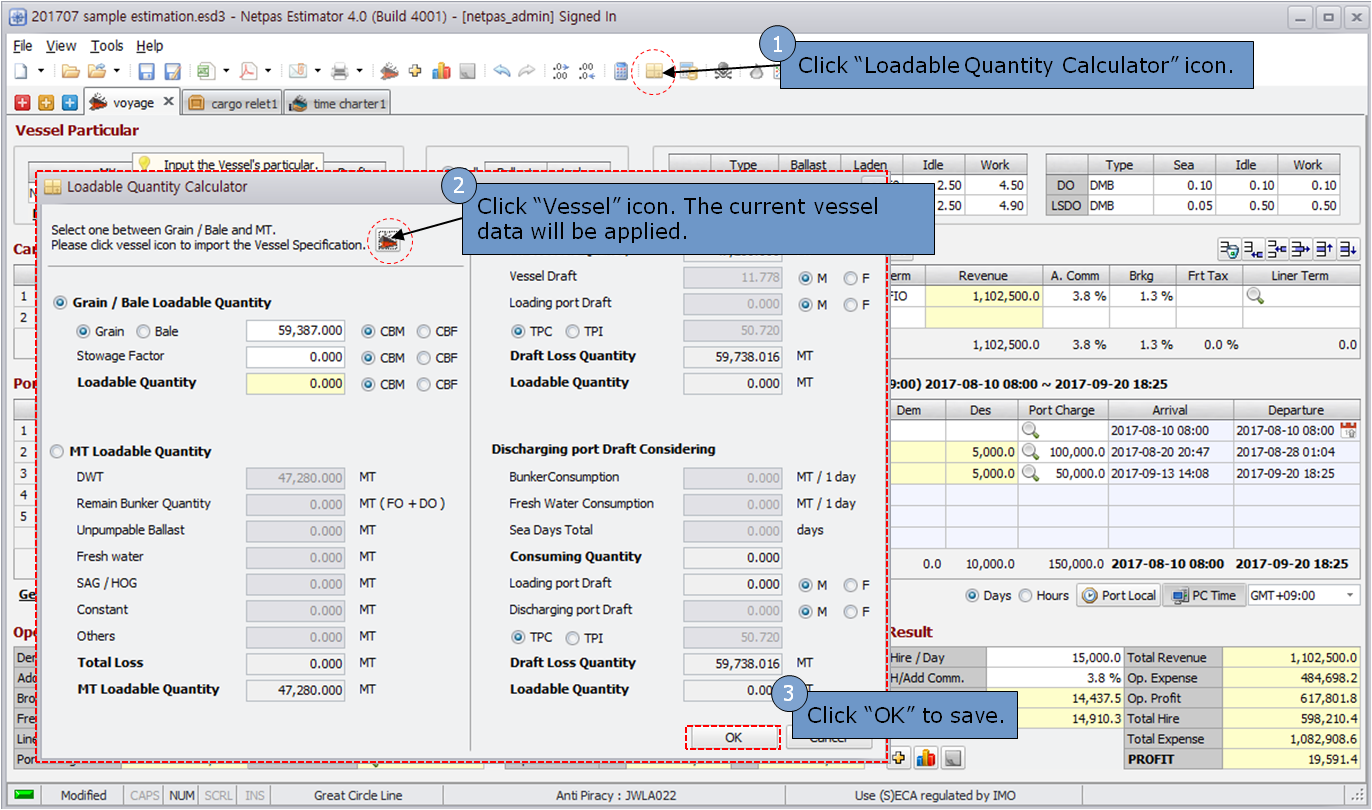Open dropdown arrow beside New document icon

(x=41, y=72)
